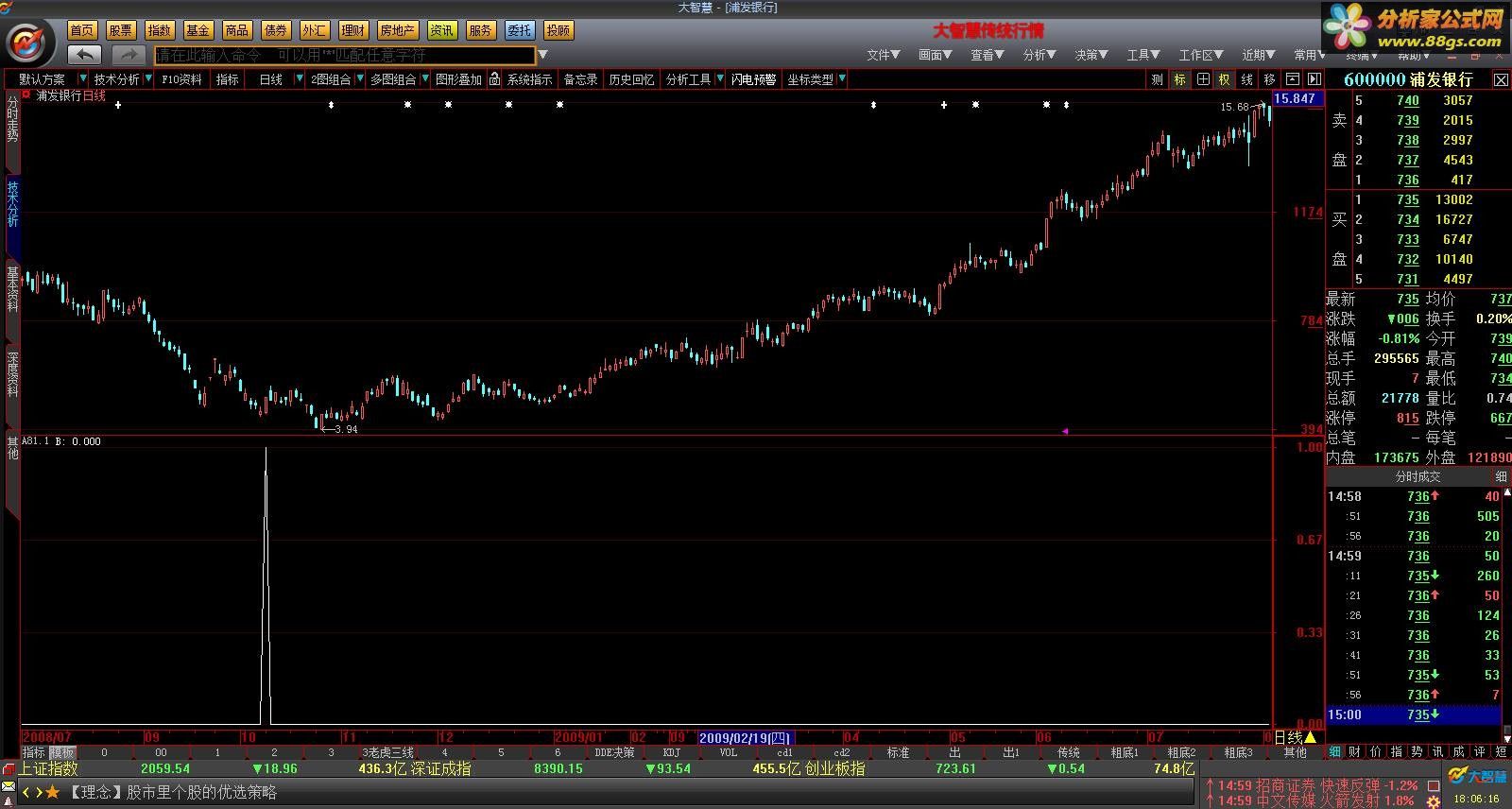1512x809 pixels.
Task: Click the 上证指数 index label
Action: (49, 768)
